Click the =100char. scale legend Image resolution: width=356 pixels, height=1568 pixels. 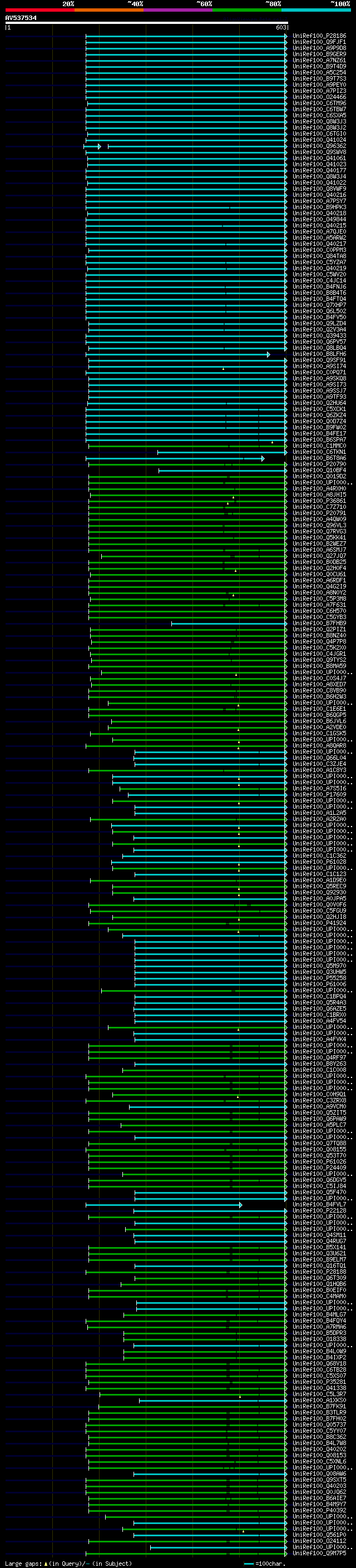point(264,1563)
